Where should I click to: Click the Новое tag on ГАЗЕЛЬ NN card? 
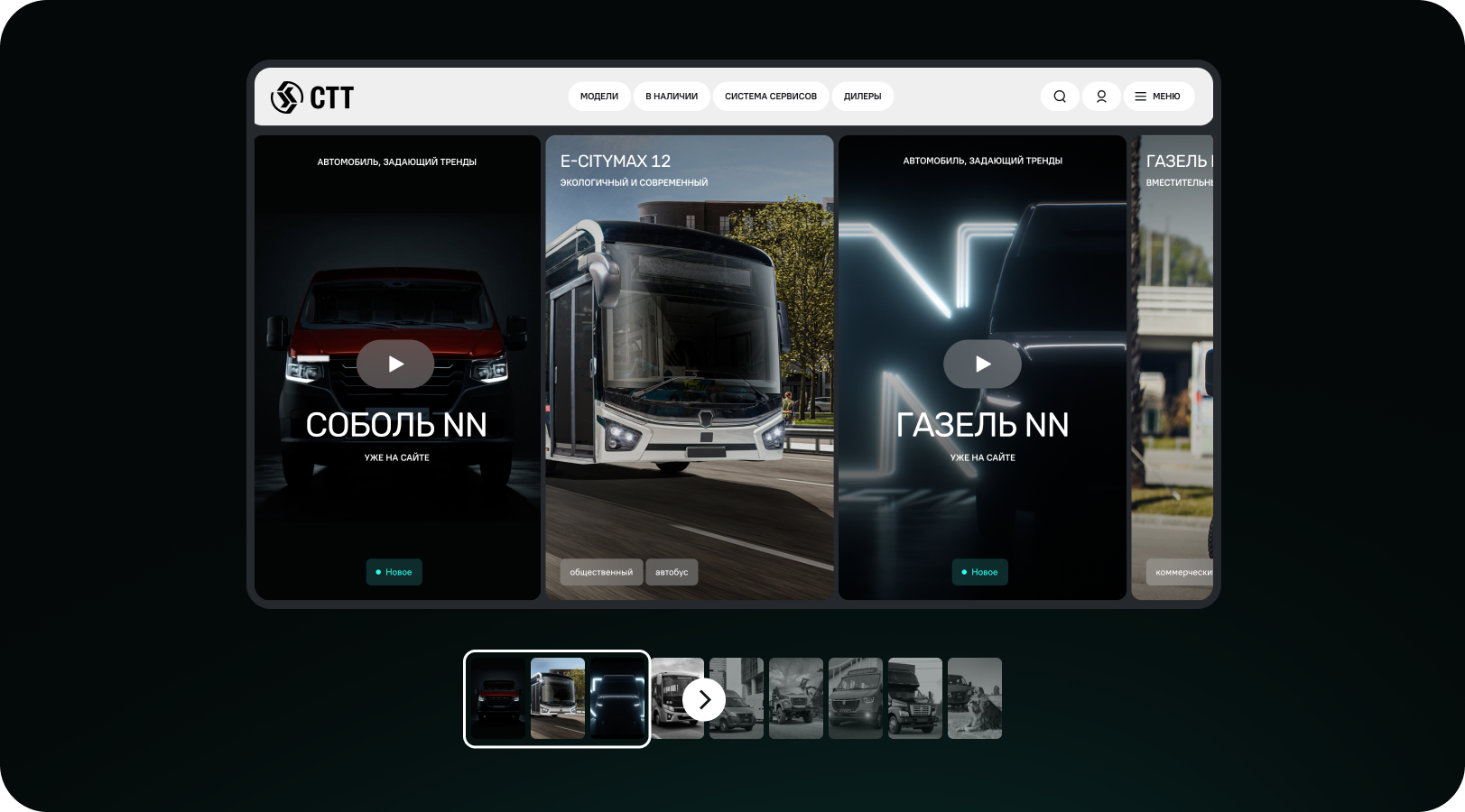tap(979, 572)
